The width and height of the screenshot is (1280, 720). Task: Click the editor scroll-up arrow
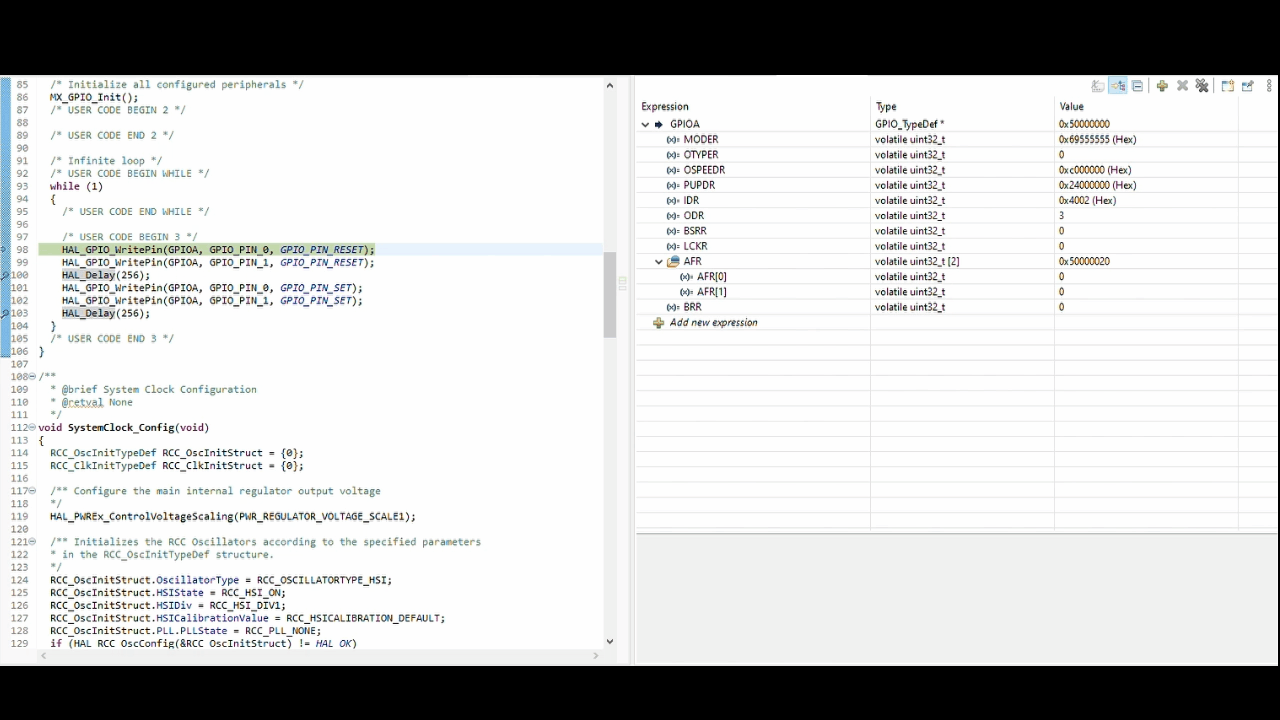[x=610, y=86]
